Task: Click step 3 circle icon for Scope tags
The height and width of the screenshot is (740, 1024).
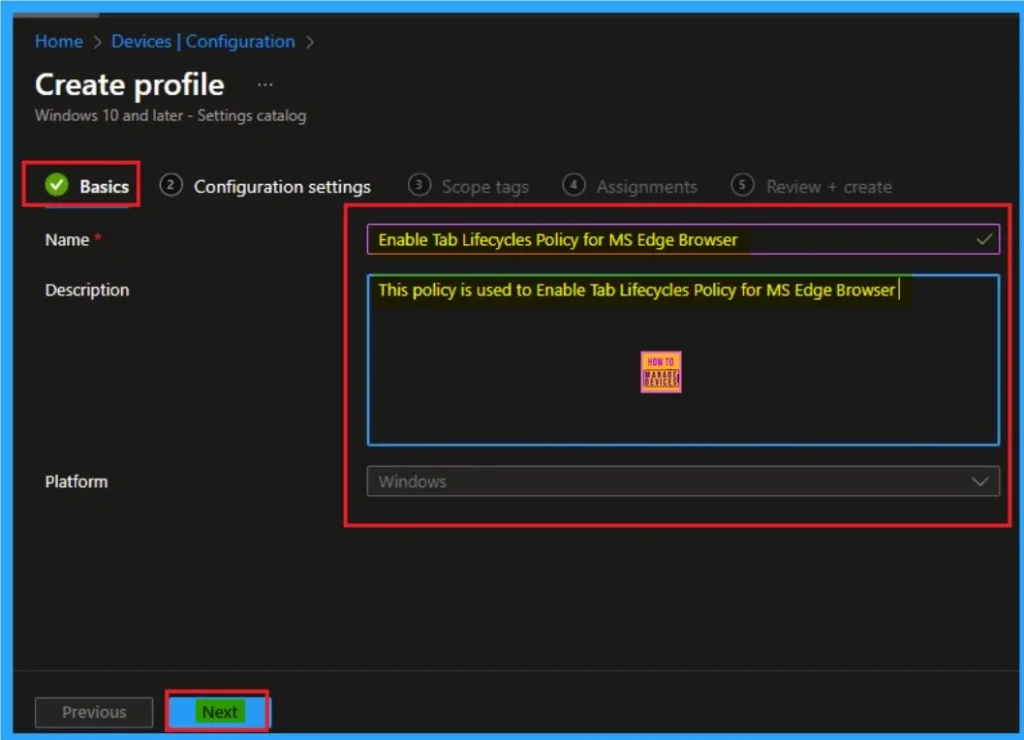Action: pos(419,185)
